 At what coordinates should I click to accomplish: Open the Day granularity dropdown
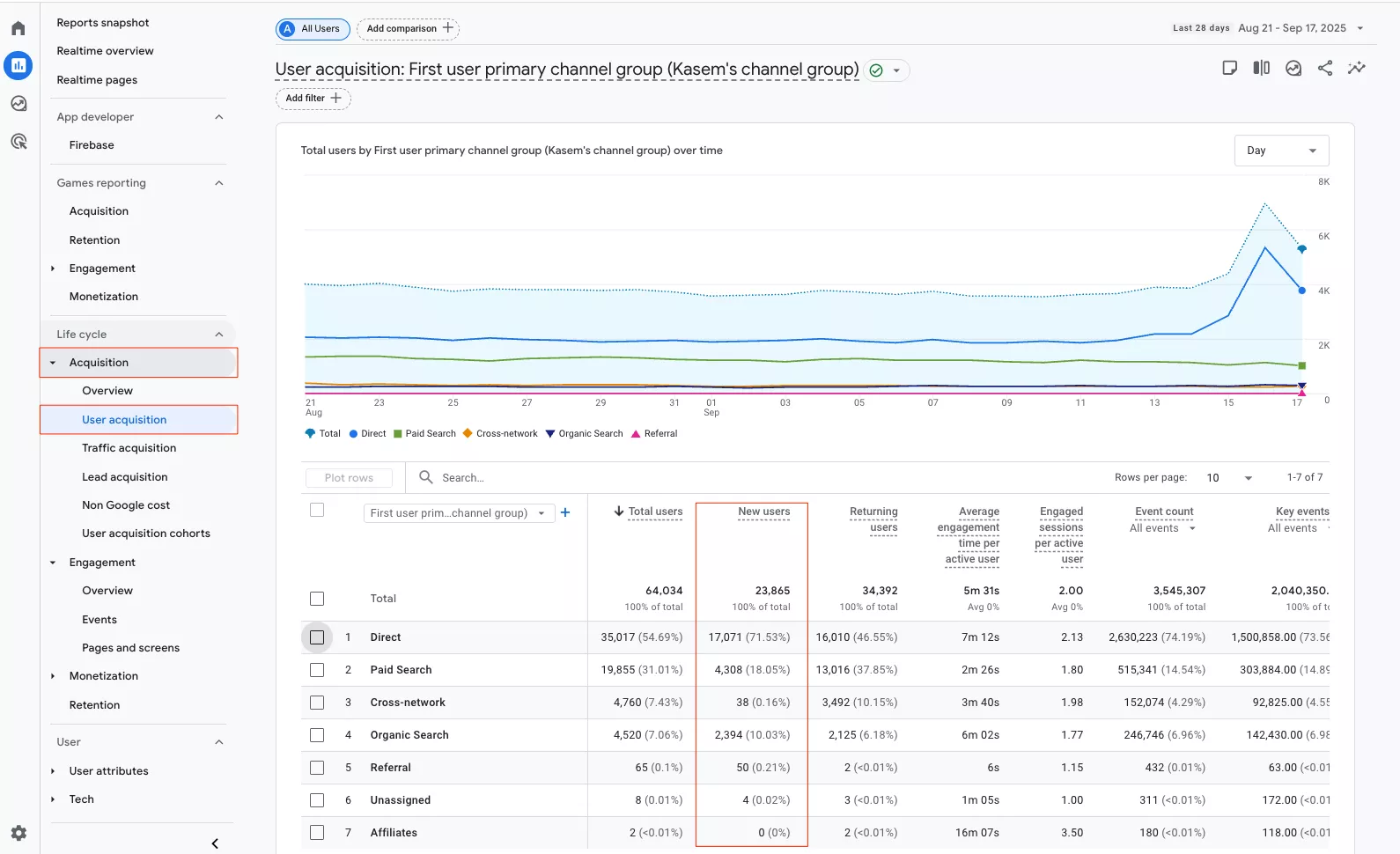[1281, 151]
